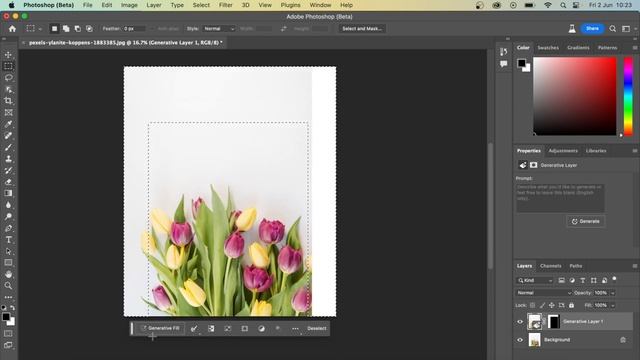Image resolution: width=640 pixels, height=360 pixels.
Task: Select the Crop tool
Action: click(x=8, y=101)
